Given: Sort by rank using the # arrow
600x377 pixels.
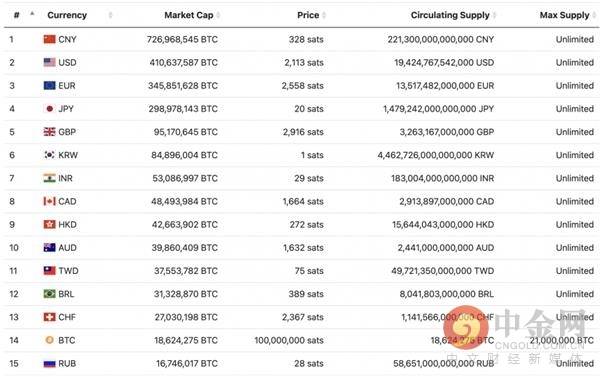Looking at the screenshot, I should [32, 14].
